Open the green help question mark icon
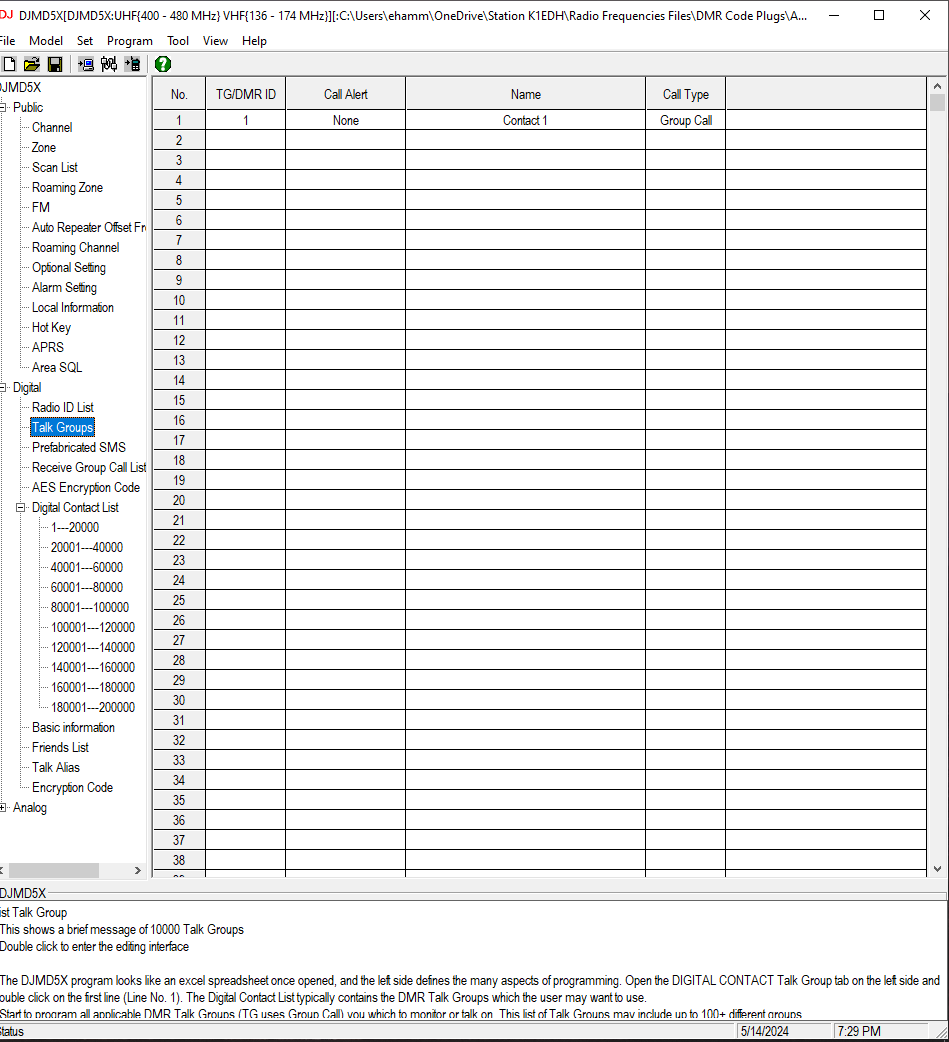Viewport: 949px width, 1042px height. click(x=163, y=64)
